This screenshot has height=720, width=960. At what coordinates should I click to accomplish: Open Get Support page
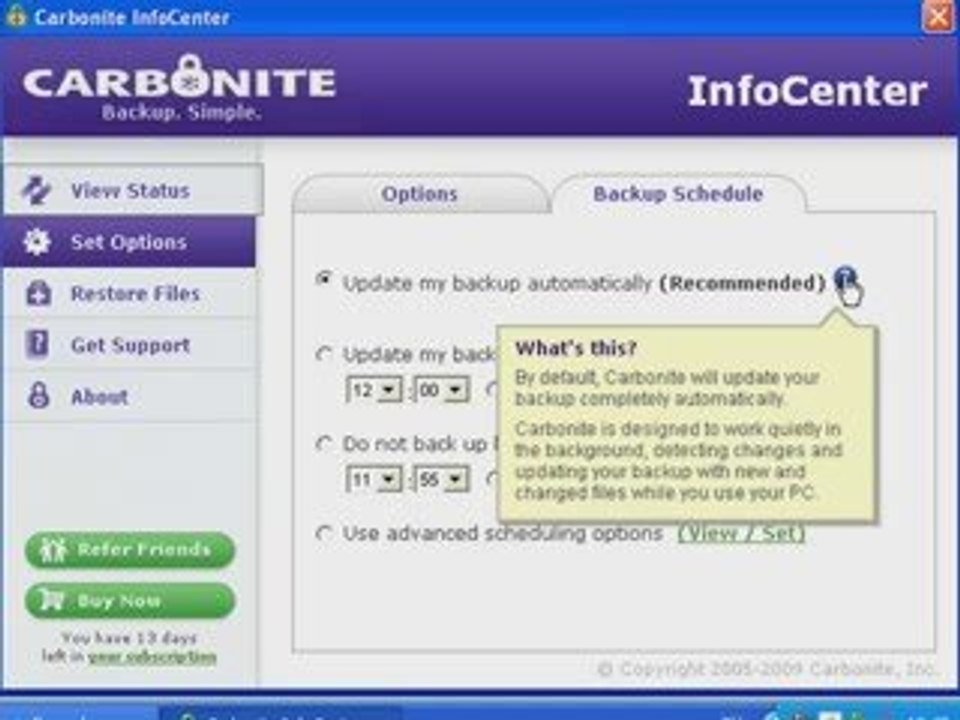tap(129, 345)
